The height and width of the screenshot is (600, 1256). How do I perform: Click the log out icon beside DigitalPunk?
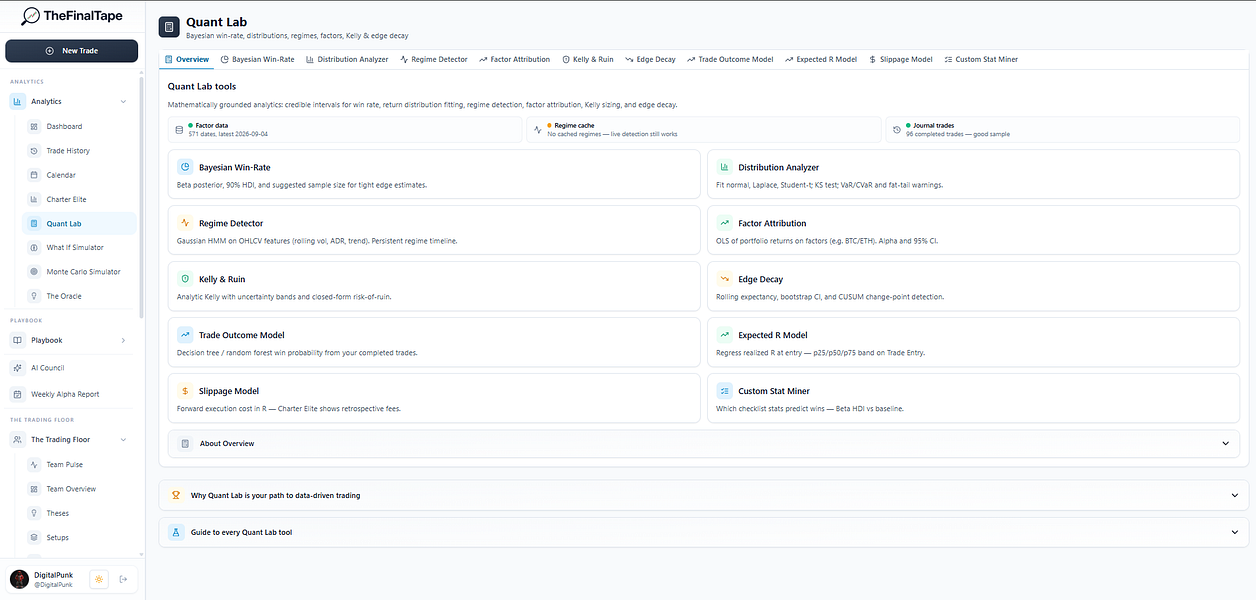(123, 579)
